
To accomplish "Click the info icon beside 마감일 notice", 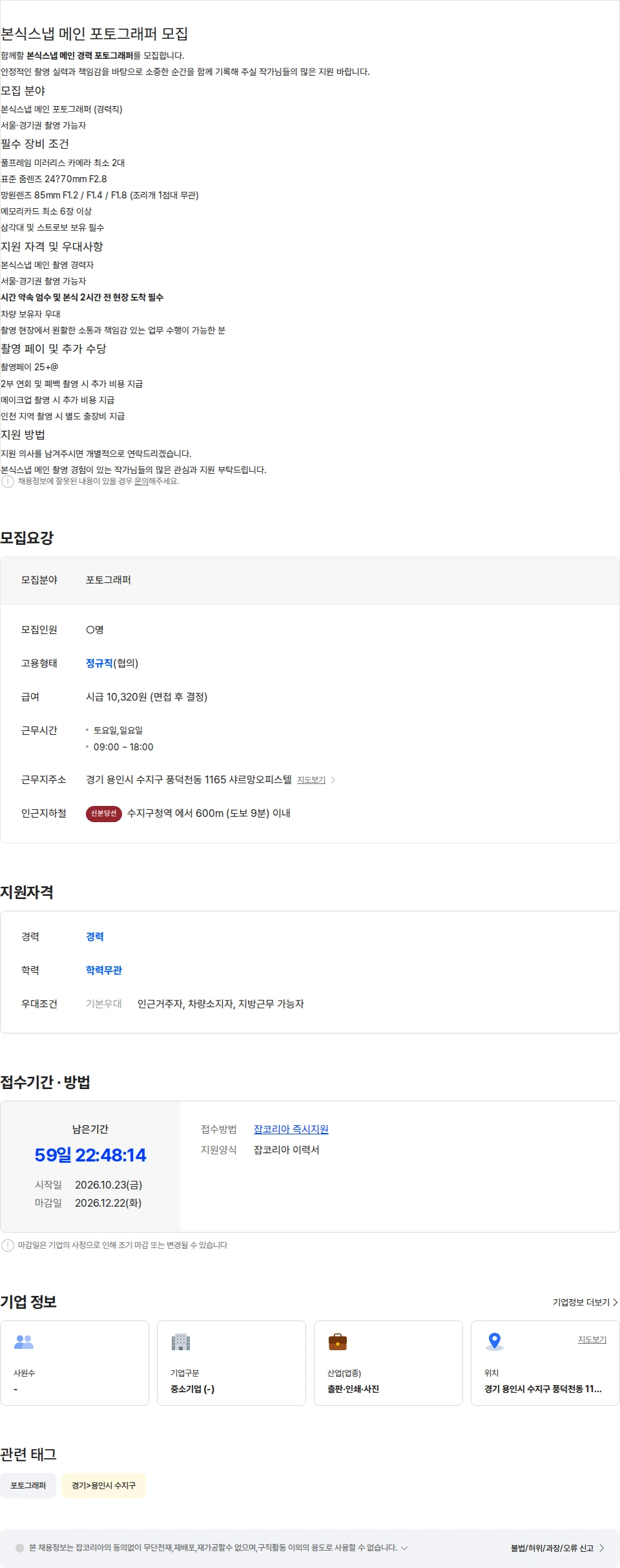I will click(x=8, y=1245).
